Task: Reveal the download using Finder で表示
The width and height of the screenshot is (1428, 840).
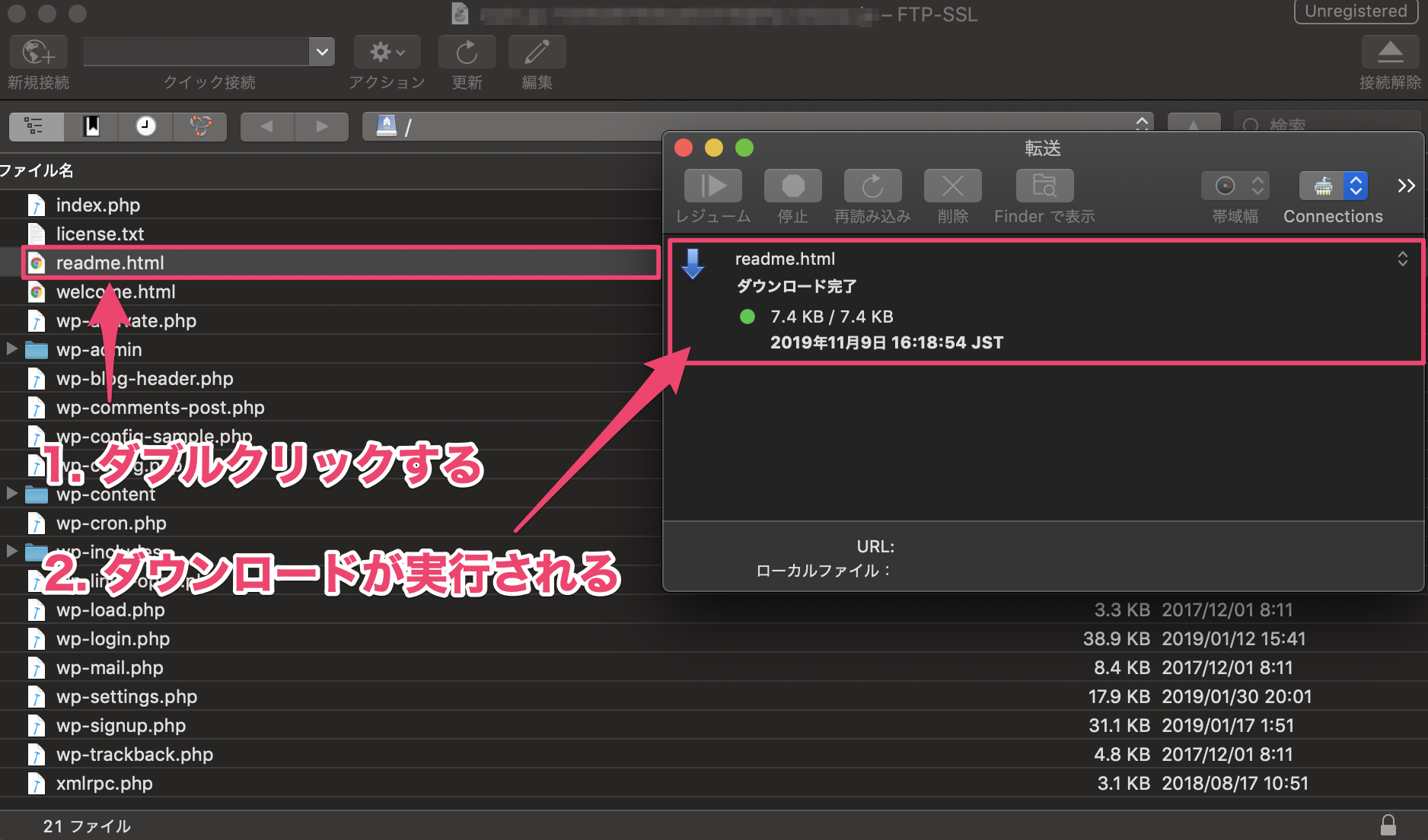Action: tap(1044, 185)
